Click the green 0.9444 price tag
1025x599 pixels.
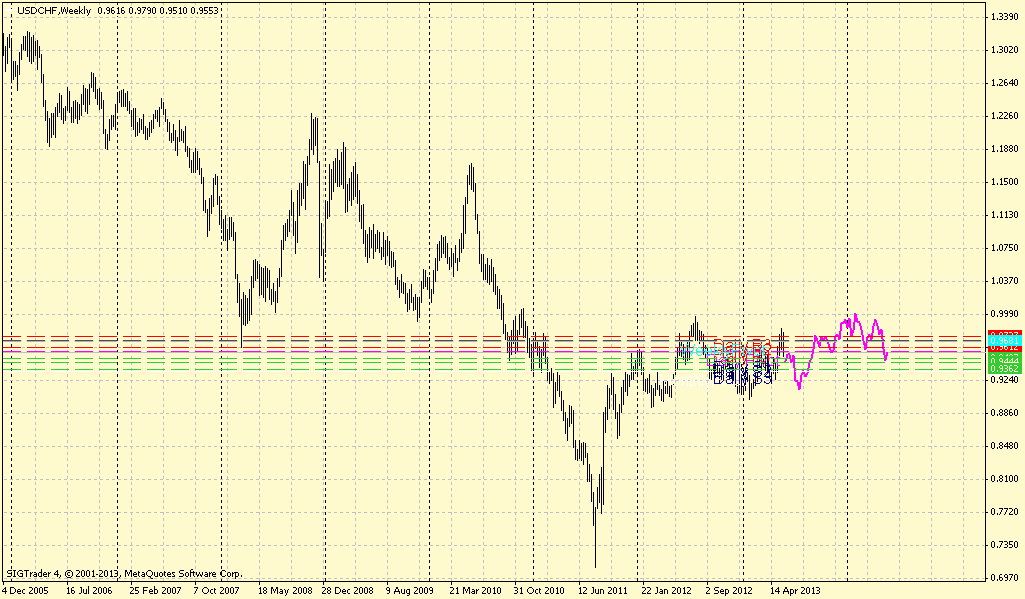1004,360
